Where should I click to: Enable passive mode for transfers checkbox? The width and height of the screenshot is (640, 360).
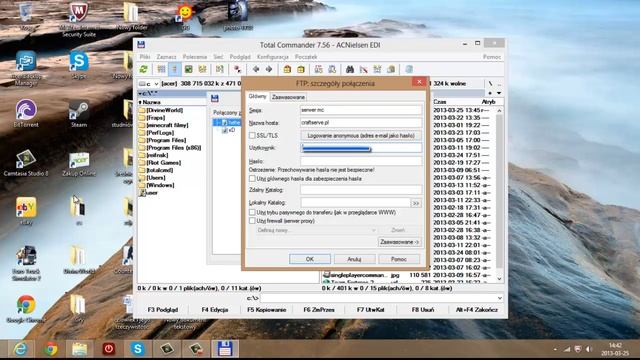[x=252, y=212]
